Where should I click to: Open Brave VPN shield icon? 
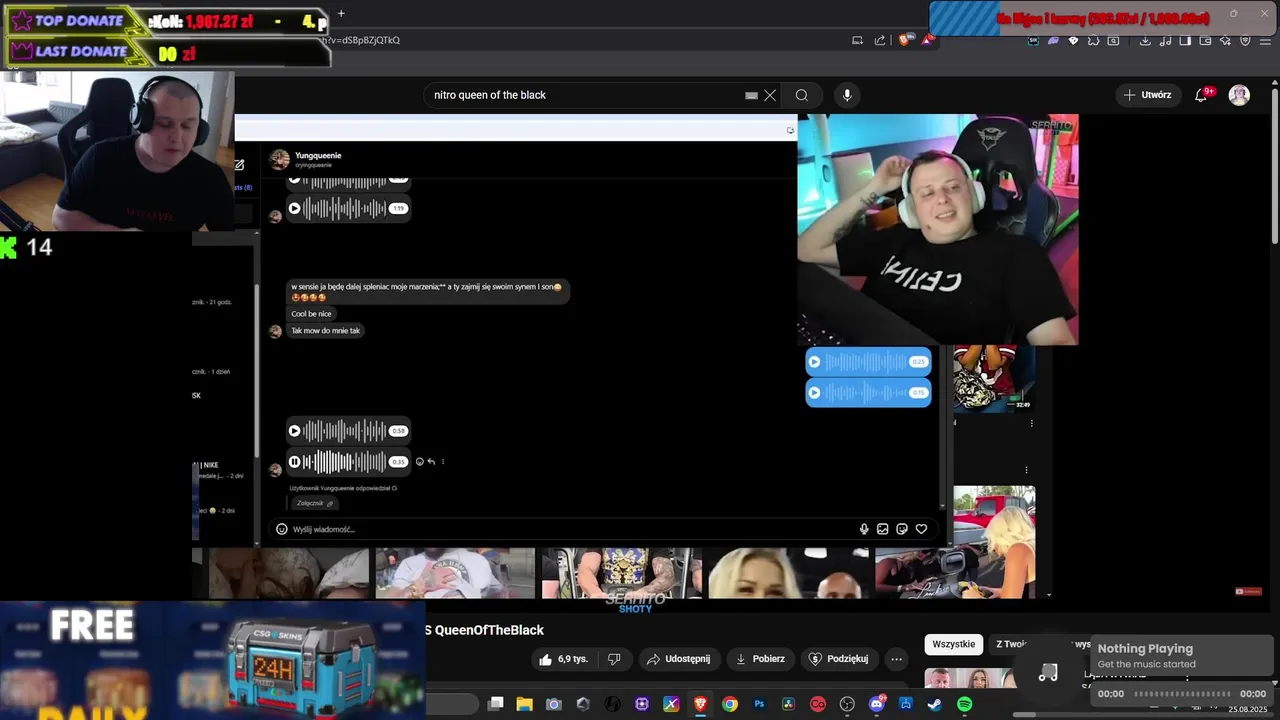pyautogui.click(x=1245, y=40)
